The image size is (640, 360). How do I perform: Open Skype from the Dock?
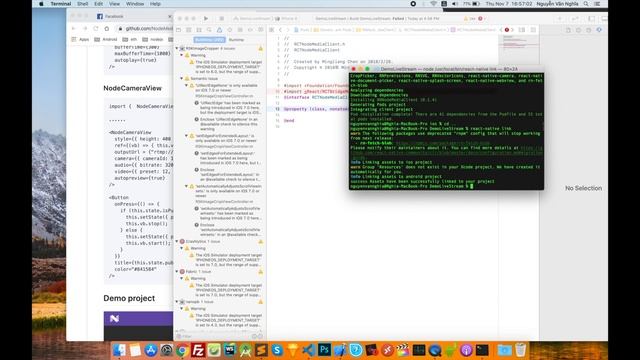tap(277, 350)
